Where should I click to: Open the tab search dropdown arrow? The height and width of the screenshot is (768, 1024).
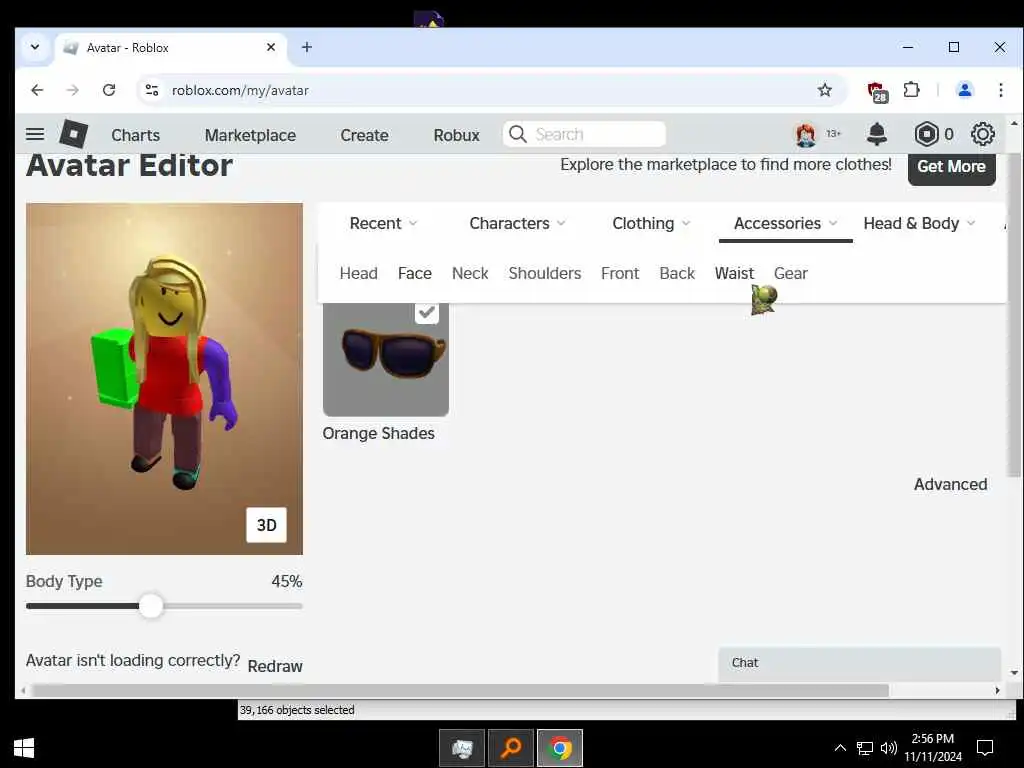(x=35, y=47)
